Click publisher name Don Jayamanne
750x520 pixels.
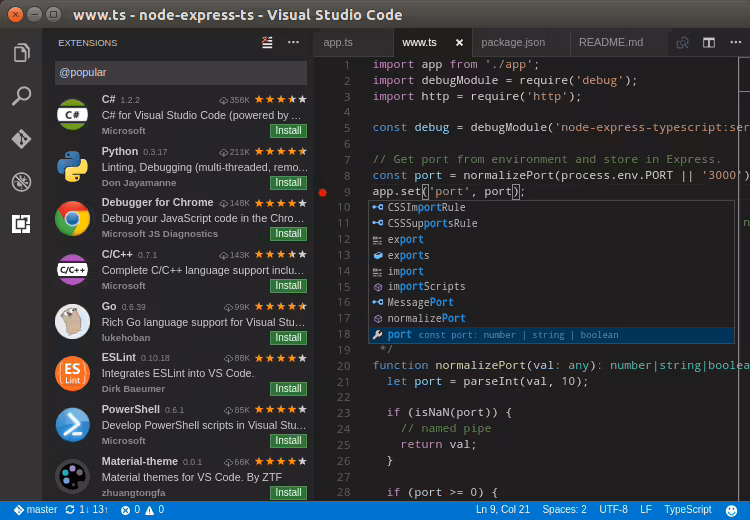(139, 183)
